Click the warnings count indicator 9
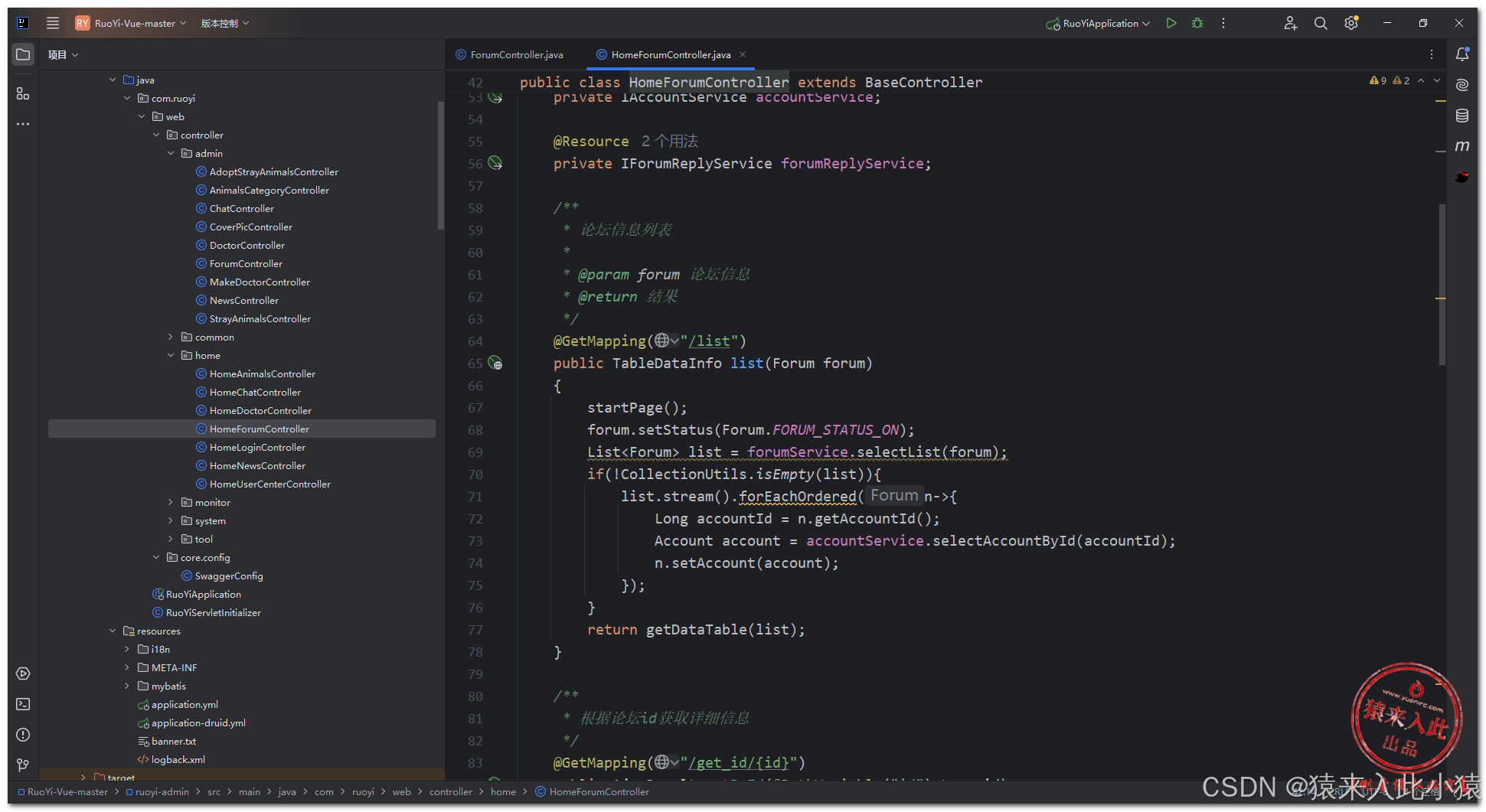 tap(1378, 80)
